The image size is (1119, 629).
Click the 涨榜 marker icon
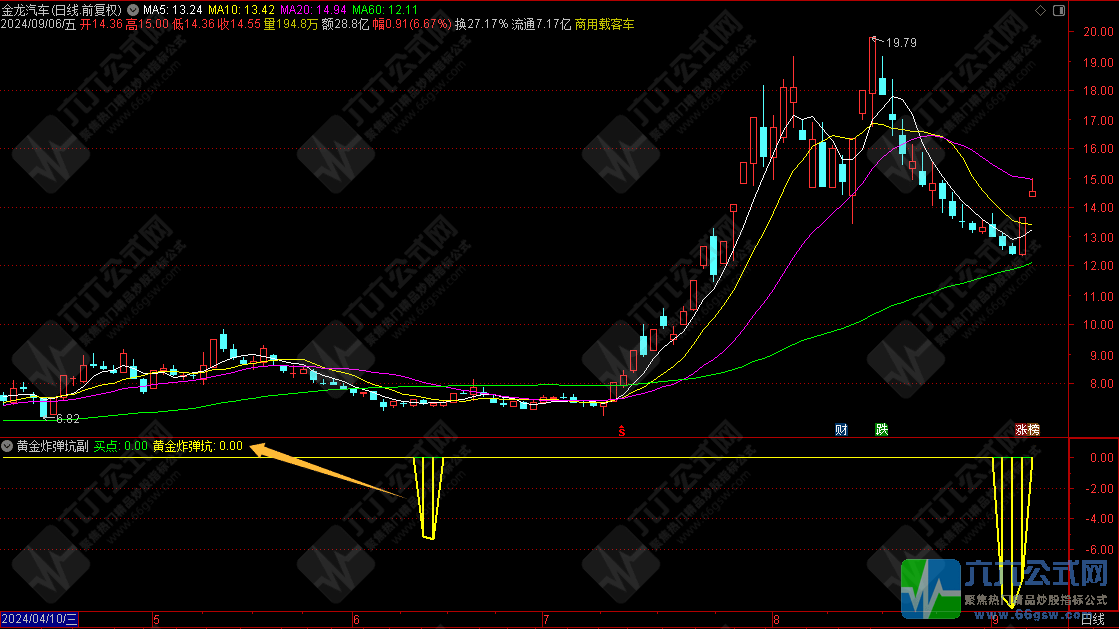(x=1028, y=430)
